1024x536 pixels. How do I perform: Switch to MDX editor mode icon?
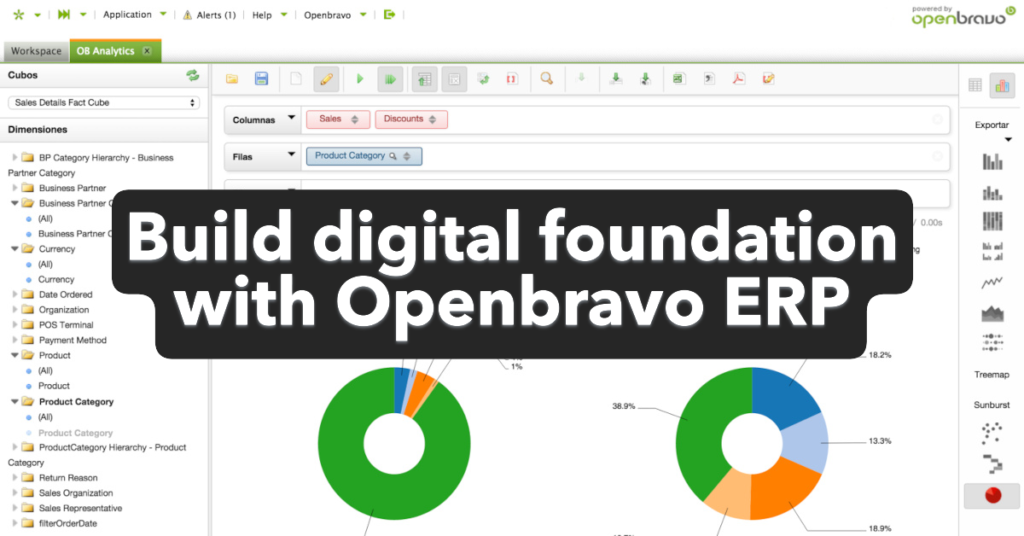coord(768,79)
